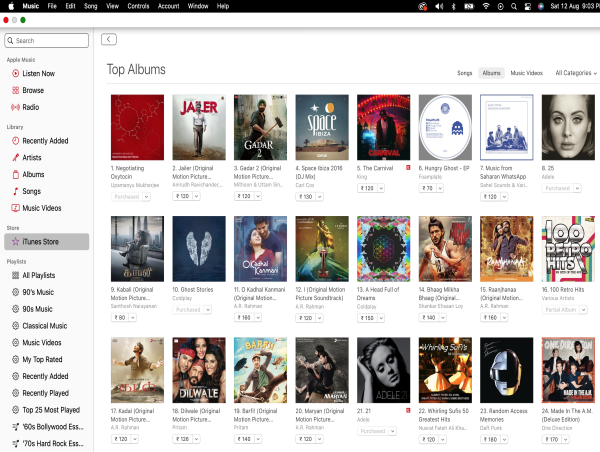
Task: Click the sidebar Search field
Action: pyautogui.click(x=47, y=41)
